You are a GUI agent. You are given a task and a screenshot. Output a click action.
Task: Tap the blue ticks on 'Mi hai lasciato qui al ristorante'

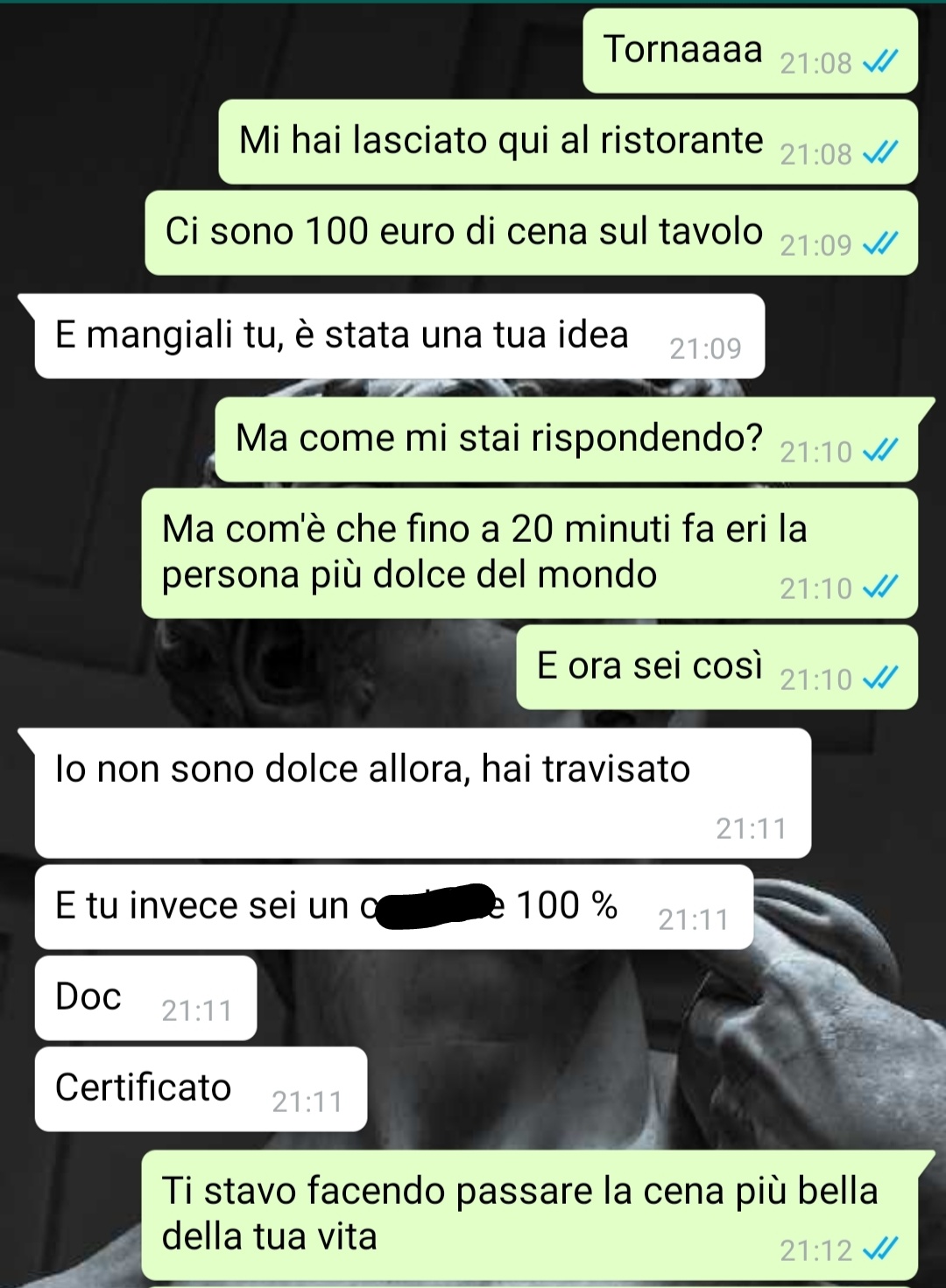[880, 153]
